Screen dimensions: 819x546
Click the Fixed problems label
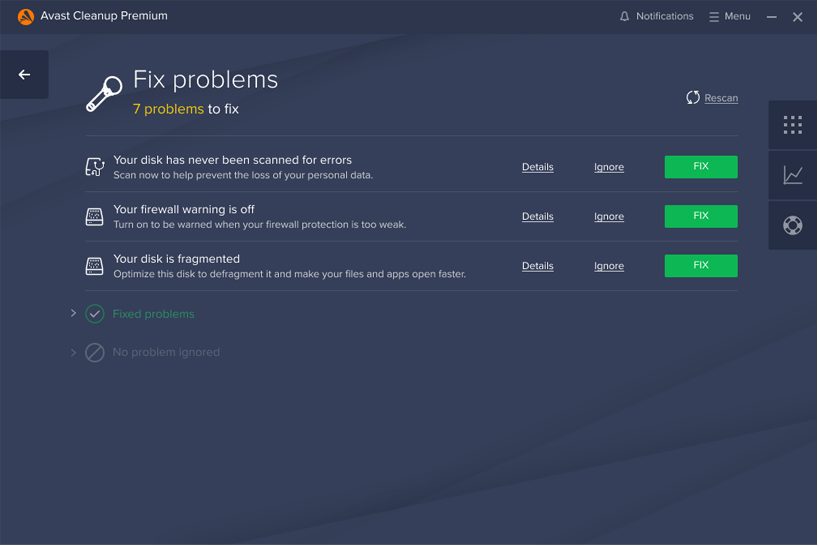tap(153, 314)
